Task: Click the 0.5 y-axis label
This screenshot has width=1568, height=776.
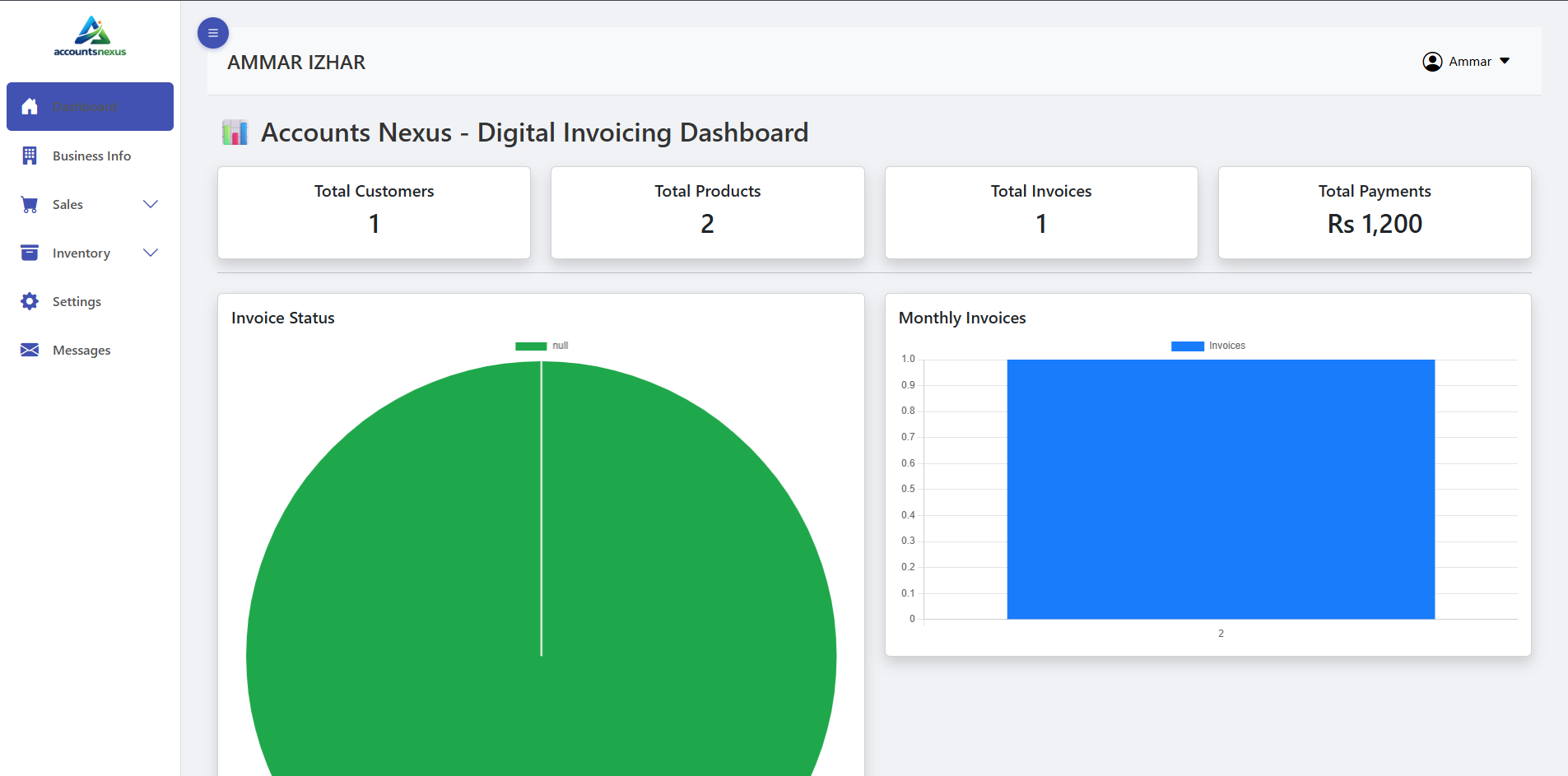Action: [x=908, y=489]
